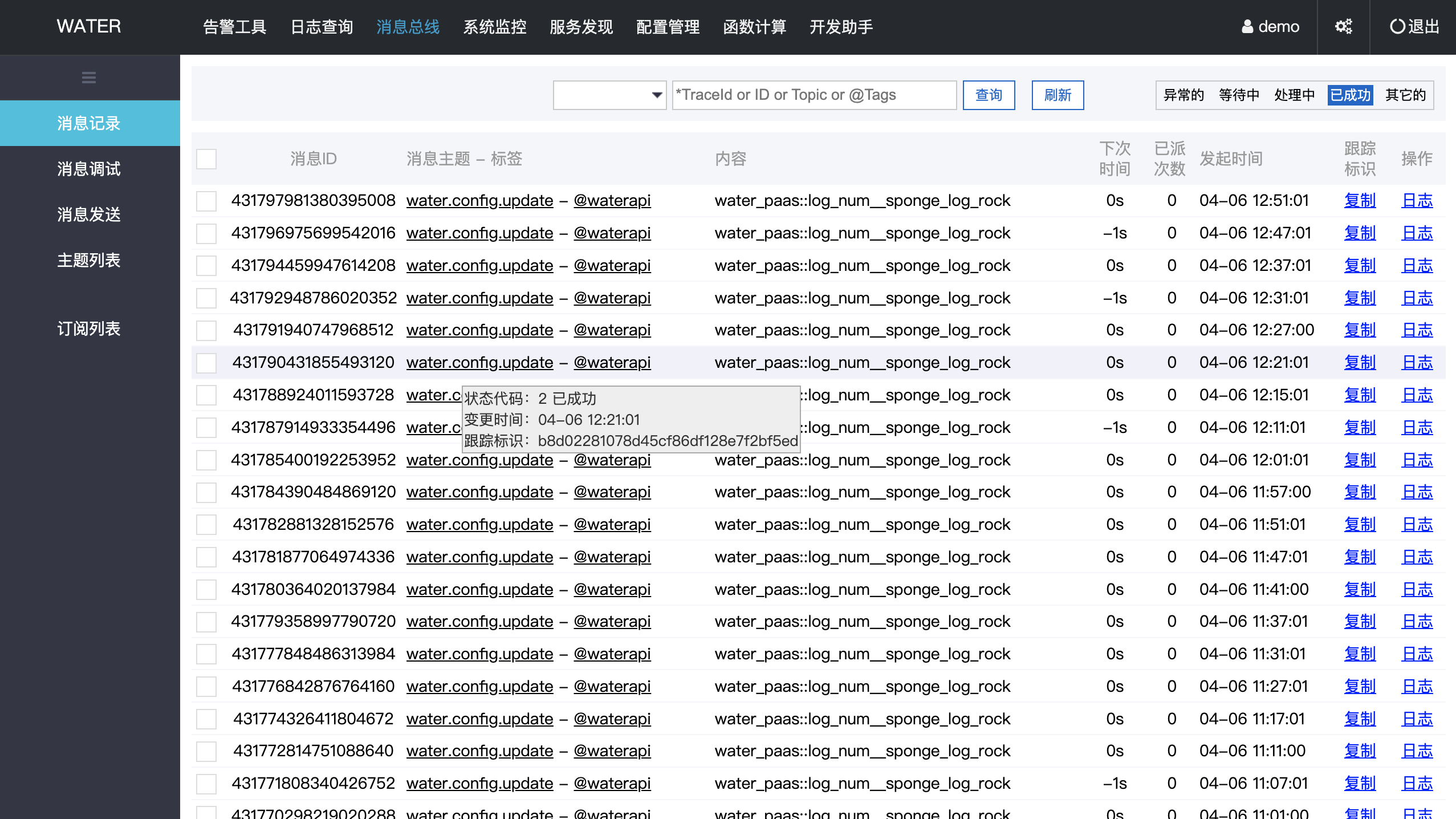Copy trace ID for 11:07:01 row (复制)
This screenshot has width=1456, height=819.
[x=1360, y=784]
